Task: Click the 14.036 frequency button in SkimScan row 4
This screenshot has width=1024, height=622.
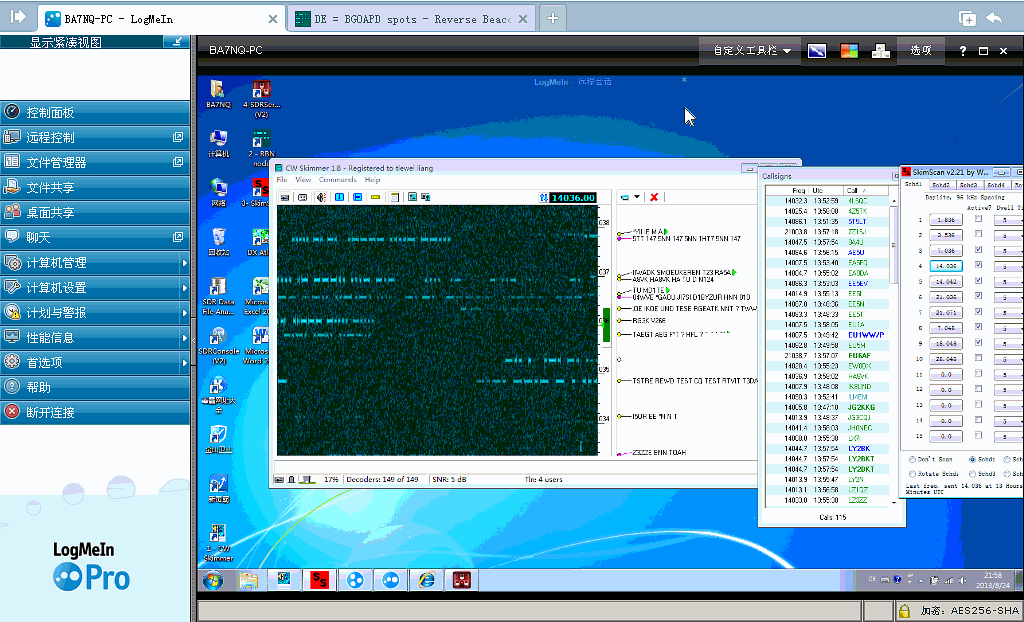Action: (x=946, y=266)
